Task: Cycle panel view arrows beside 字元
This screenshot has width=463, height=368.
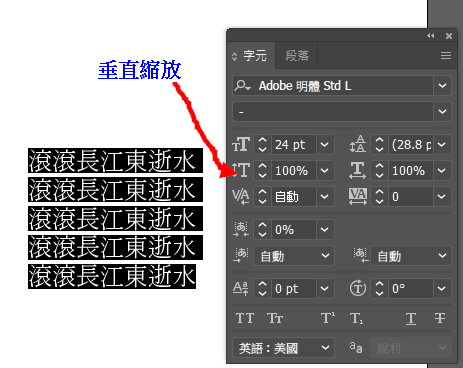Action: tap(235, 56)
